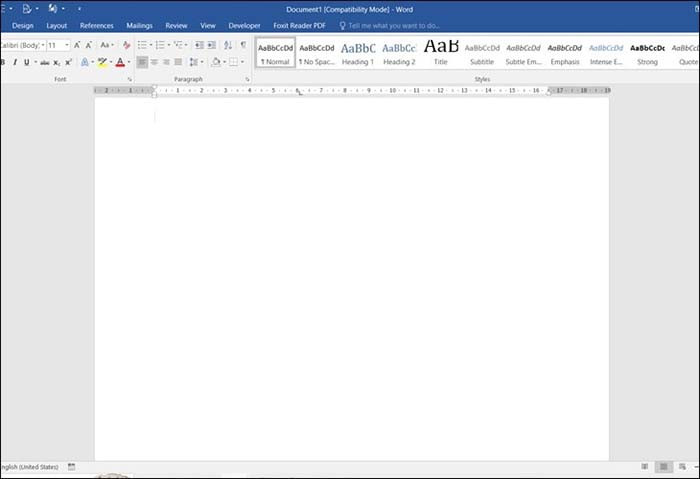Image resolution: width=700 pixels, height=479 pixels.
Task: Click the tab stop marker on the ruler
Action: pyautogui.click(x=299, y=91)
